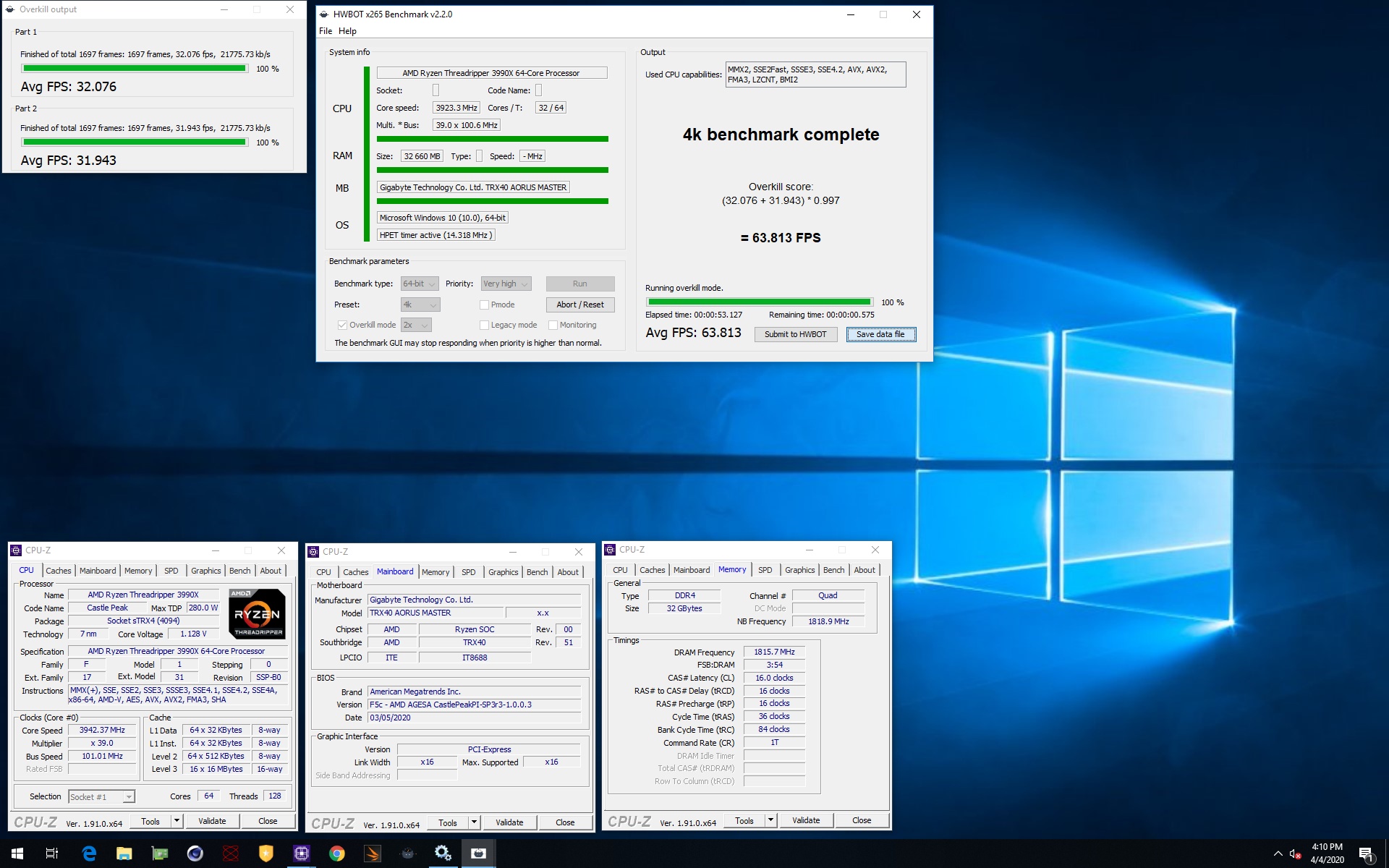Open the Overkill mode 2x dropdown
The image size is (1389, 868).
click(x=416, y=325)
